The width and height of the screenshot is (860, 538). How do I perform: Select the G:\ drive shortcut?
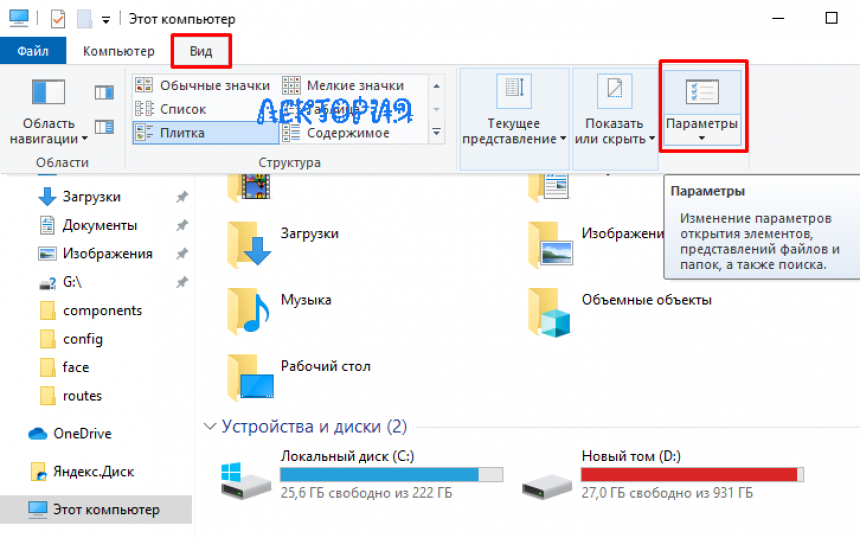point(60,282)
